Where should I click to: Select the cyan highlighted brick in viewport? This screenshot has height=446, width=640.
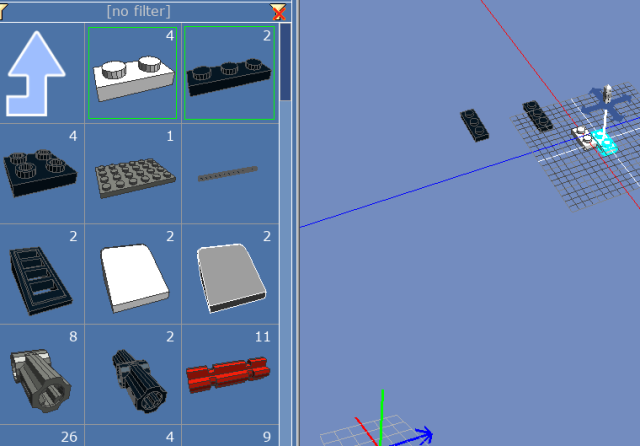pos(605,143)
